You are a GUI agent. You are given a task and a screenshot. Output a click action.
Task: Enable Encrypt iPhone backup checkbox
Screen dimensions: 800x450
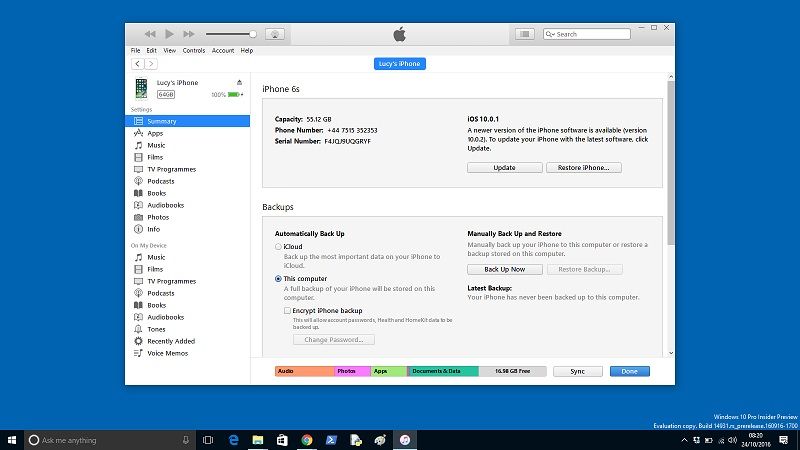click(x=287, y=310)
